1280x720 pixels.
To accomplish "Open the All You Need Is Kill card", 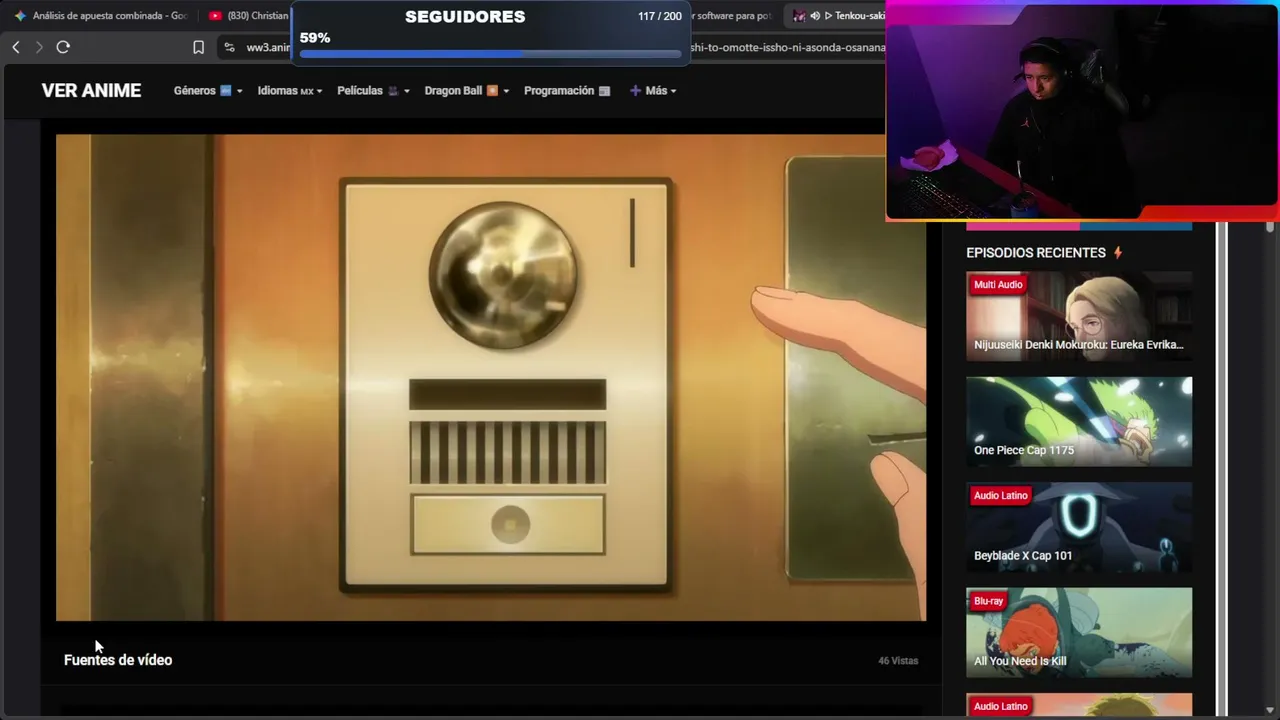I will coord(1079,633).
